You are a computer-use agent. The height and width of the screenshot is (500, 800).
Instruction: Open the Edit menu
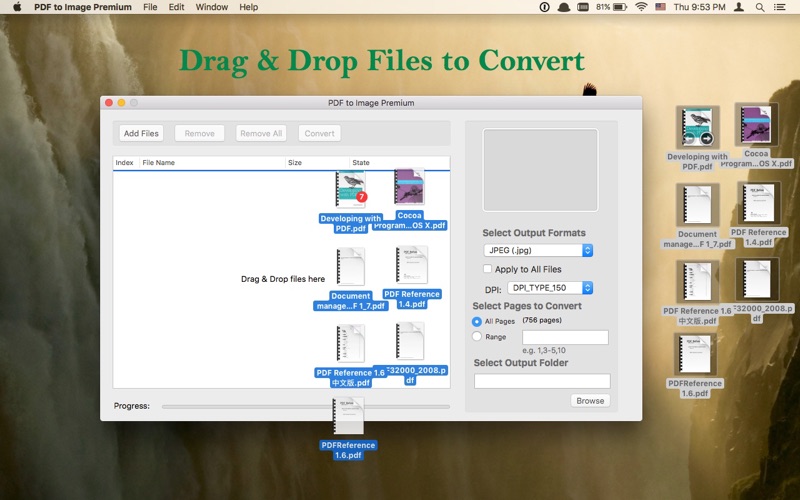177,7
